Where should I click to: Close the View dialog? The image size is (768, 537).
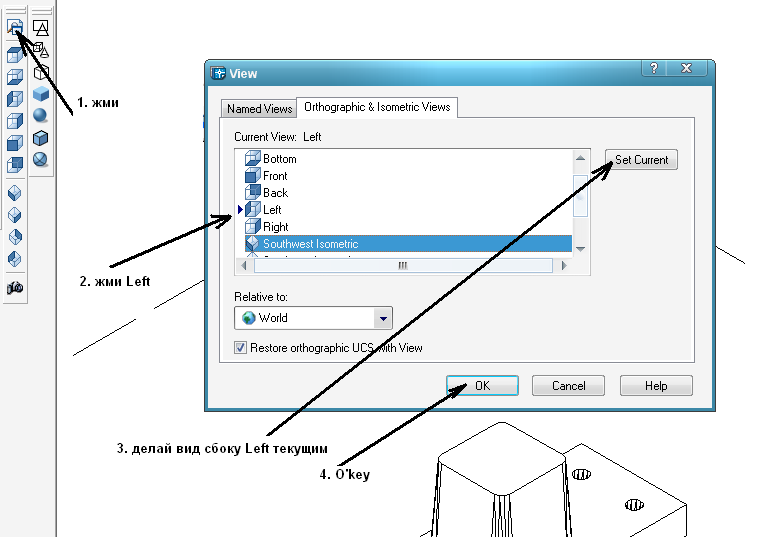[x=687, y=68]
